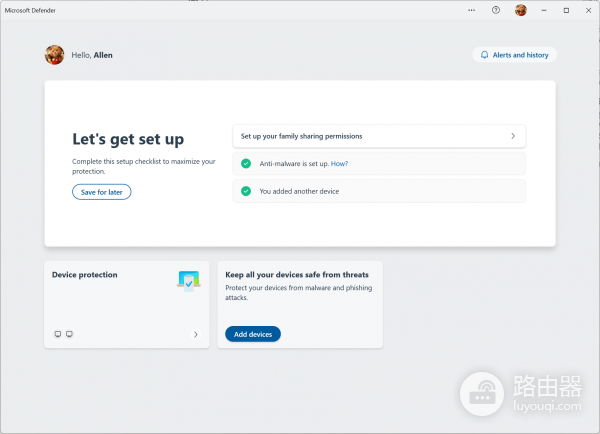
Task: Click the Device protection shield illustration
Action: (x=188, y=281)
